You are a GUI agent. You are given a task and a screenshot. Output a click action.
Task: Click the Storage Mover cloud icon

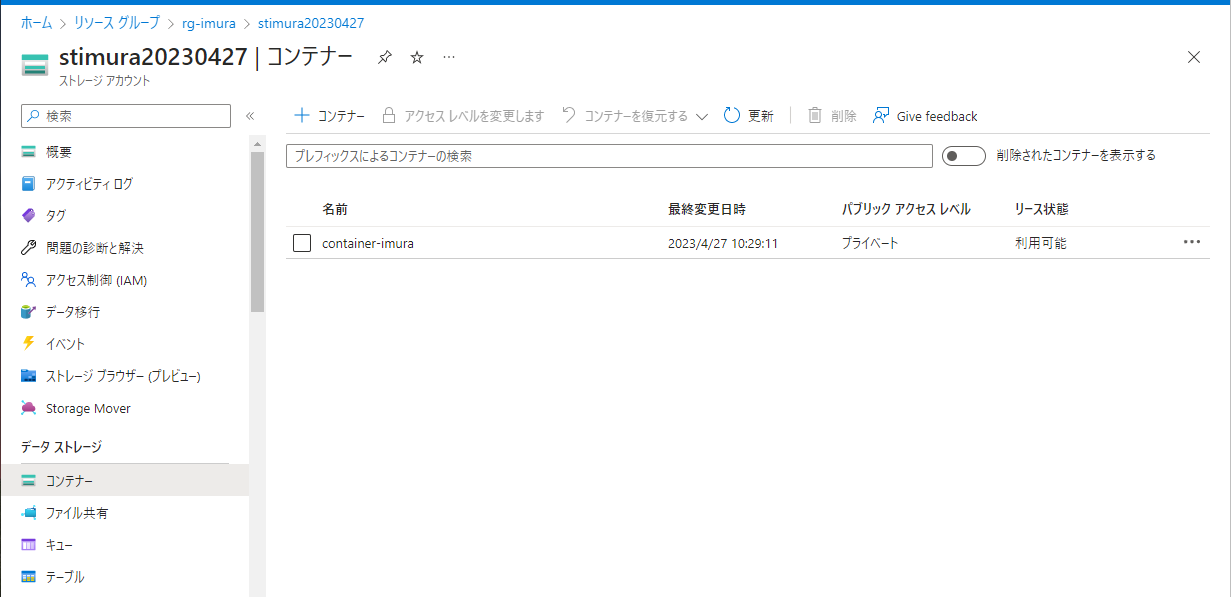pos(28,408)
